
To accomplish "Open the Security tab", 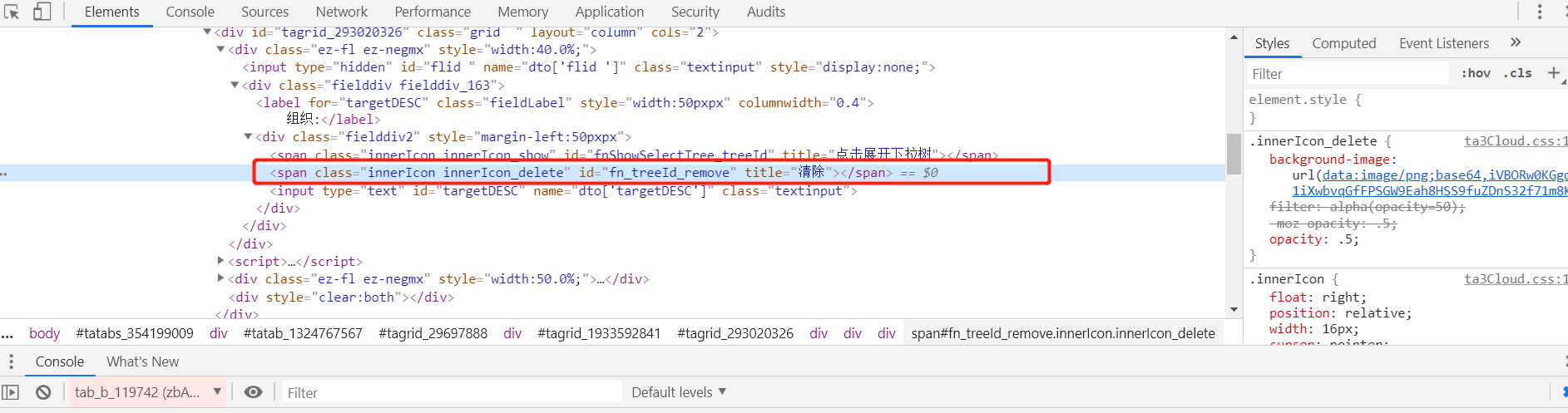I will click(x=695, y=12).
